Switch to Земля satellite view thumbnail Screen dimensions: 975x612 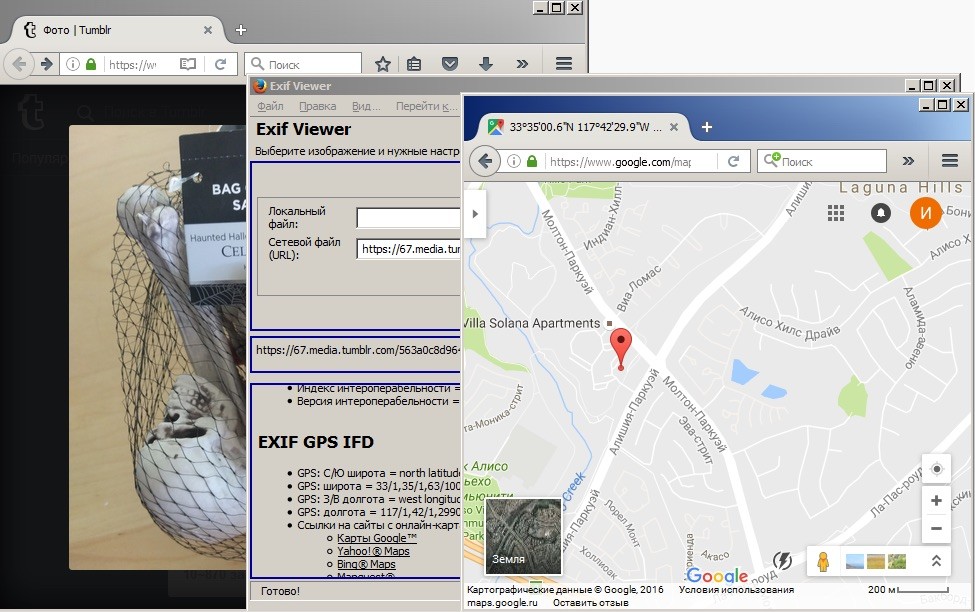(x=523, y=536)
